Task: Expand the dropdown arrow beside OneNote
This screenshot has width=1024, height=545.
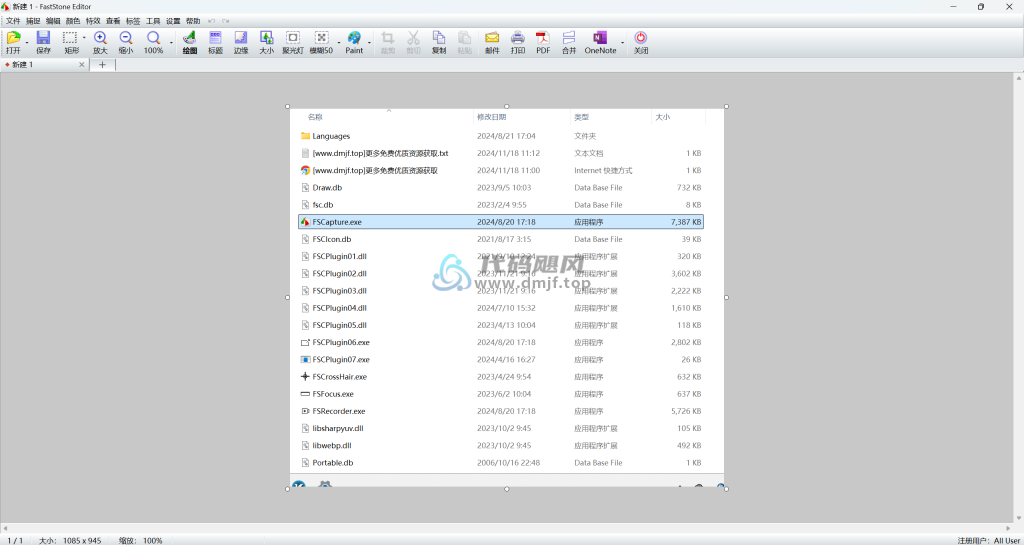Action: point(622,42)
